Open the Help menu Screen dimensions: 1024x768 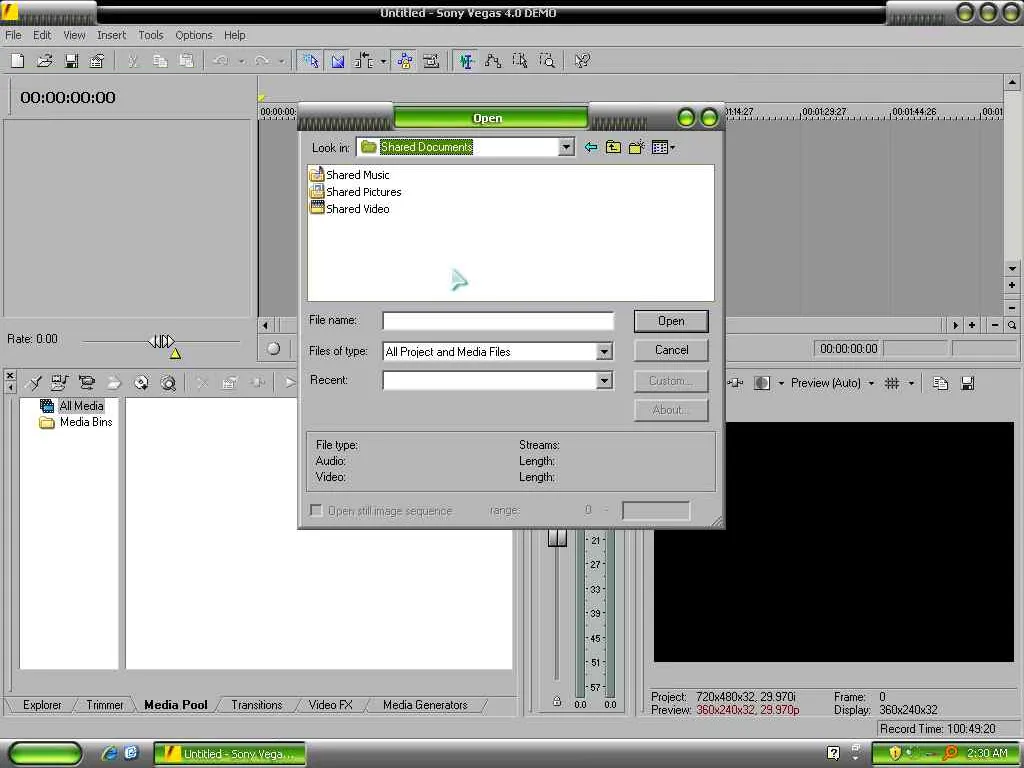pyautogui.click(x=234, y=35)
